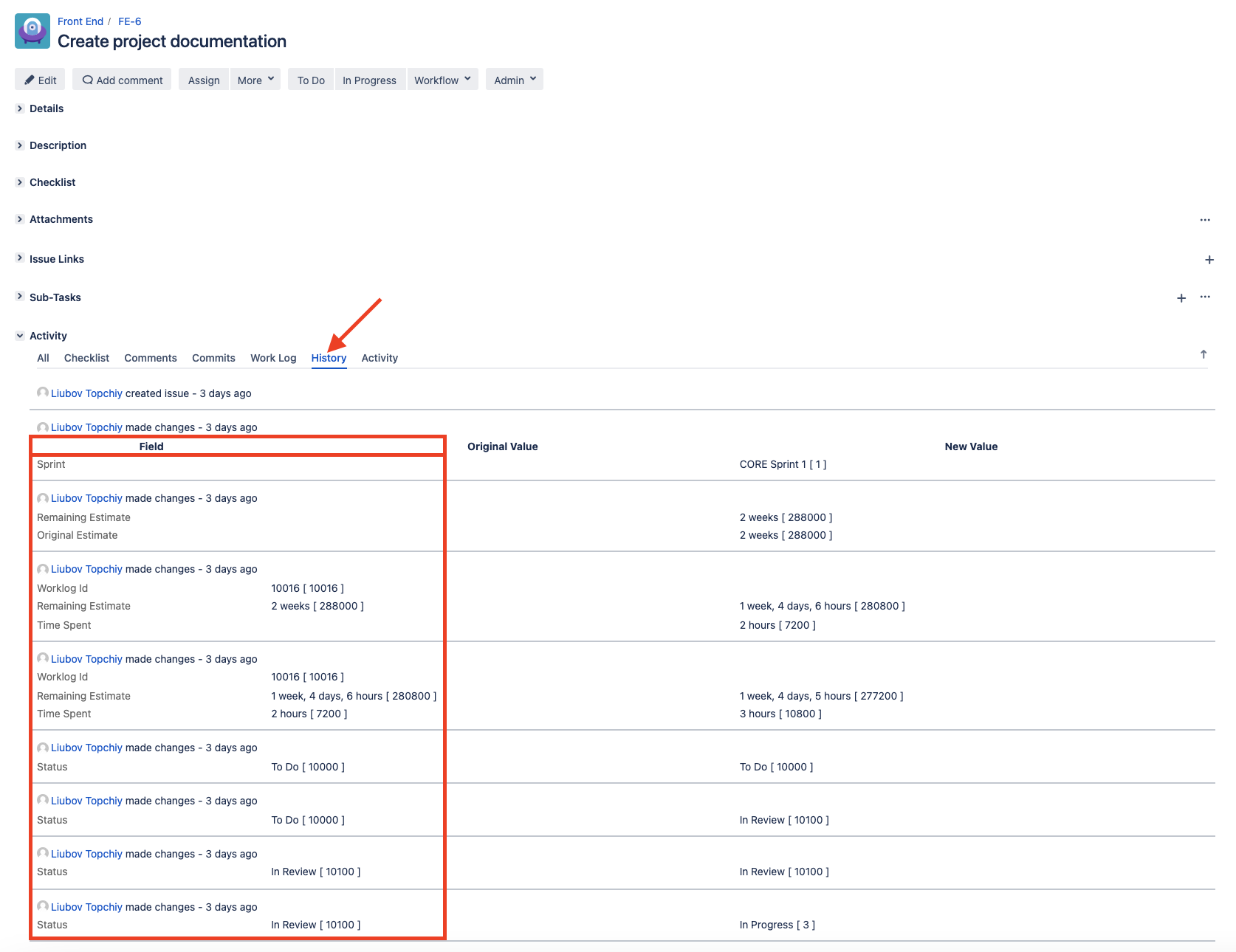This screenshot has height=952, width=1236.
Task: Open the More dropdown menu
Action: coord(255,80)
